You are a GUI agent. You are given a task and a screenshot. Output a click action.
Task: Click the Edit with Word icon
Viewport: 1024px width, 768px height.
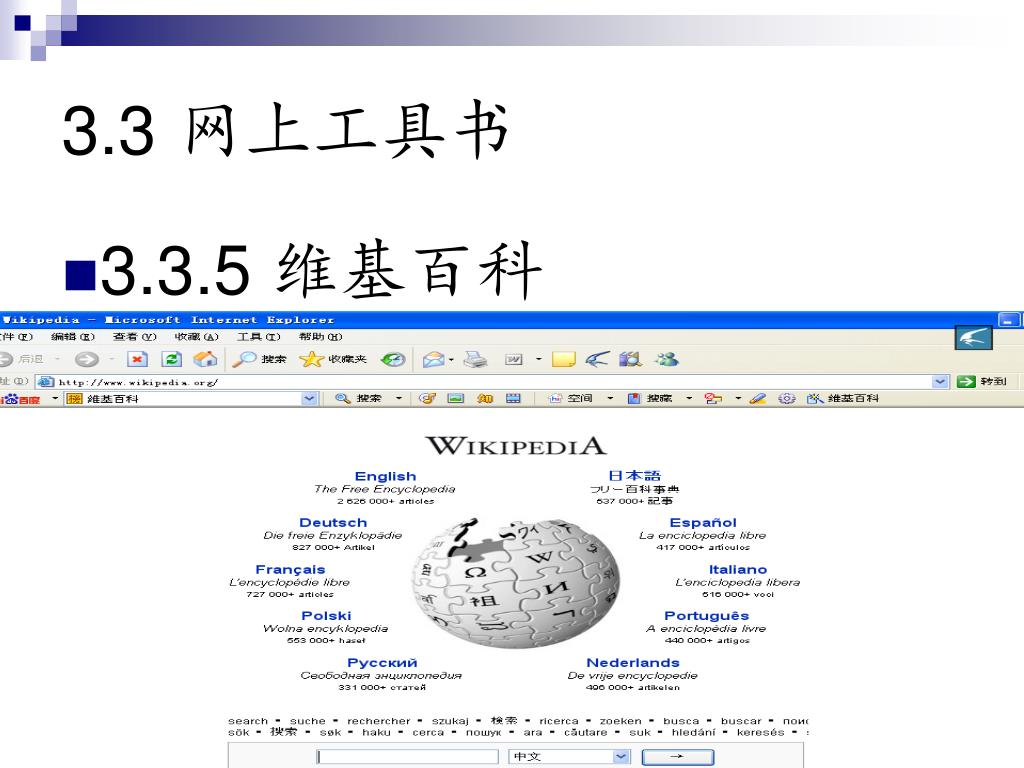514,359
